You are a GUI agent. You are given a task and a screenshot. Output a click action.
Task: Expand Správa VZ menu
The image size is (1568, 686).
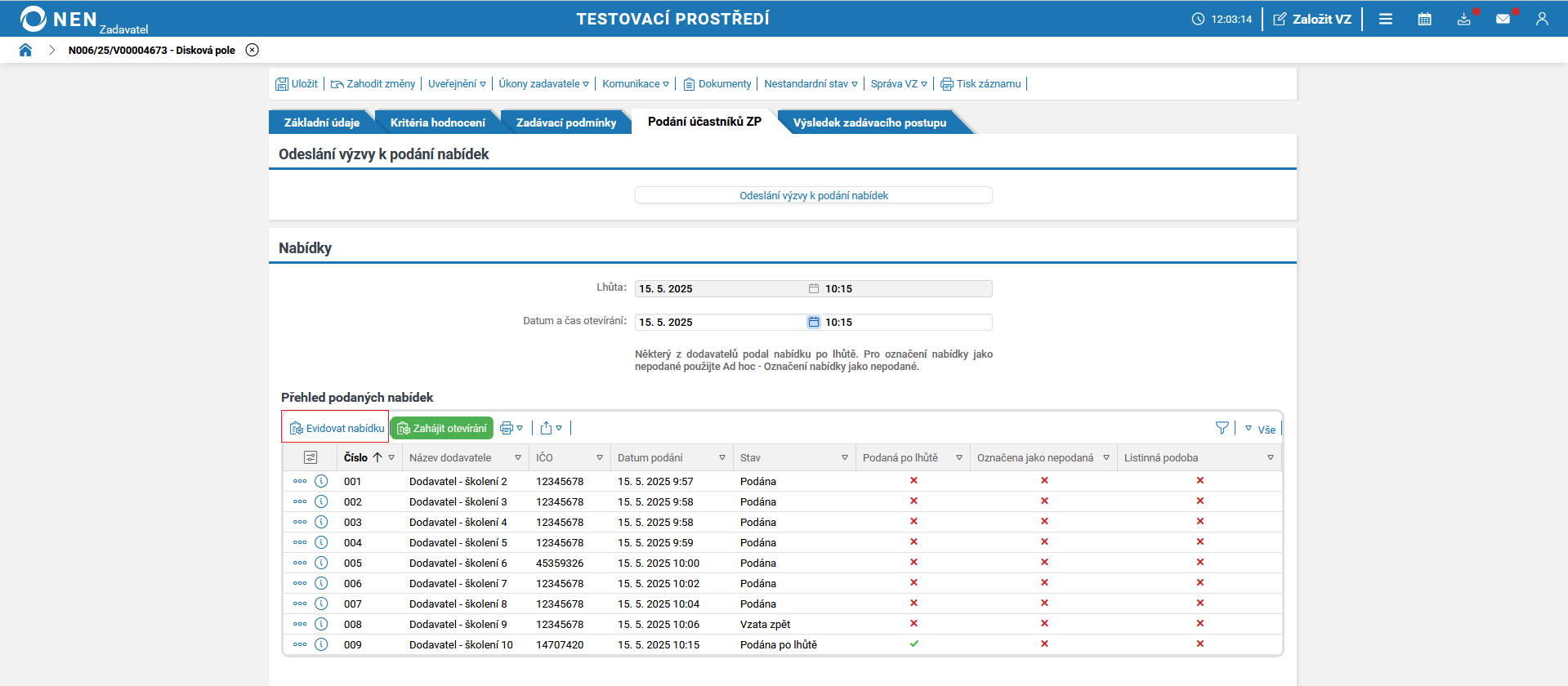point(899,83)
